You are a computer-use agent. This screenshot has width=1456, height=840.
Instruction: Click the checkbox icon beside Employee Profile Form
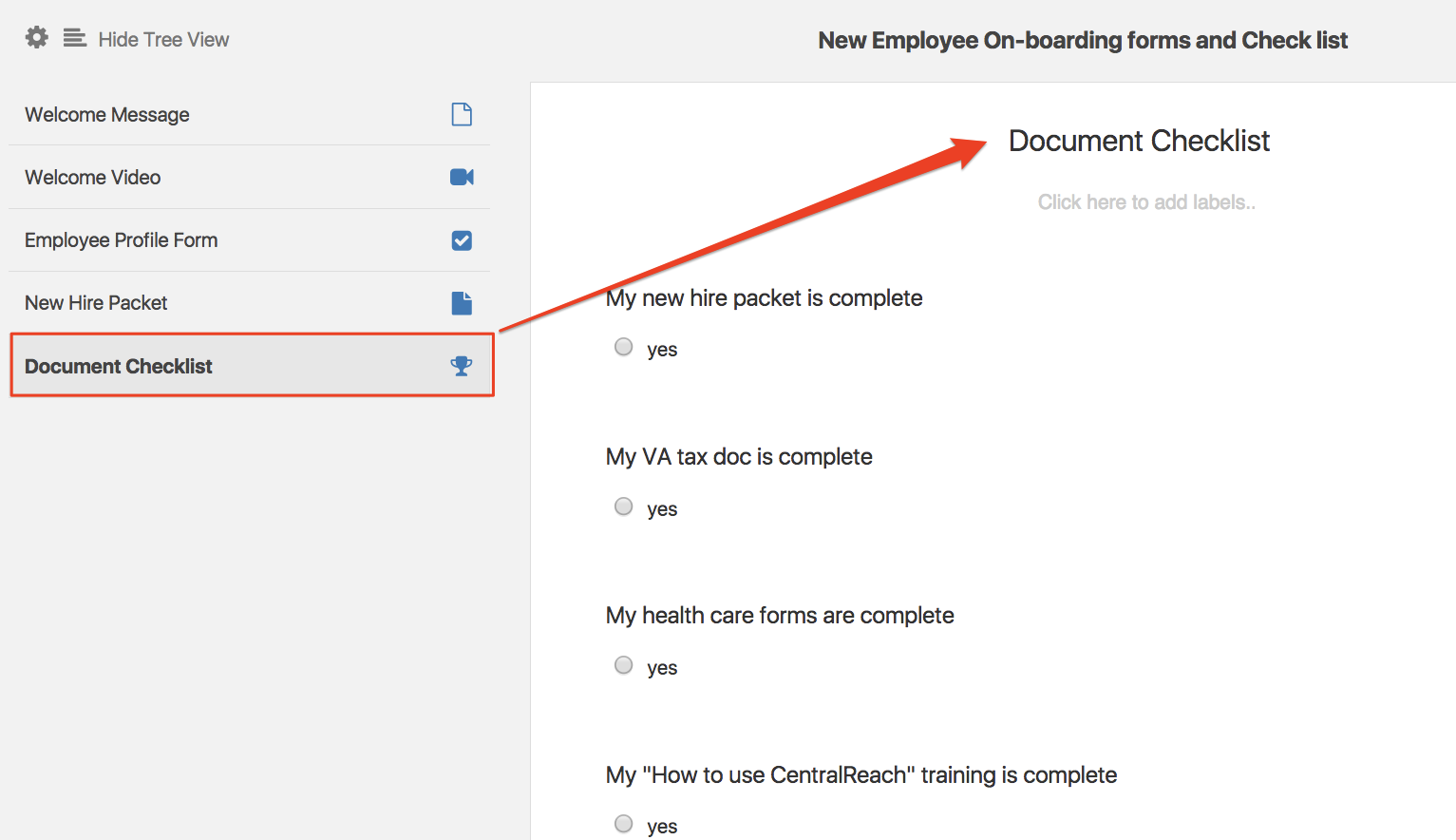[462, 240]
